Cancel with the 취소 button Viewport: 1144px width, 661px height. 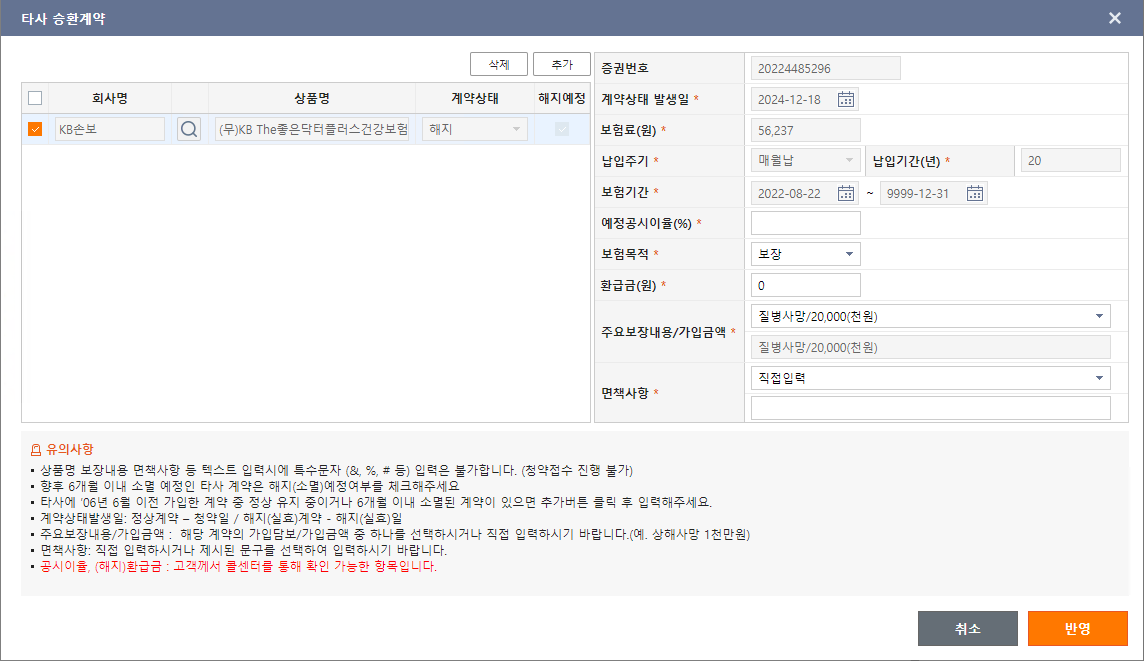pyautogui.click(x=967, y=628)
